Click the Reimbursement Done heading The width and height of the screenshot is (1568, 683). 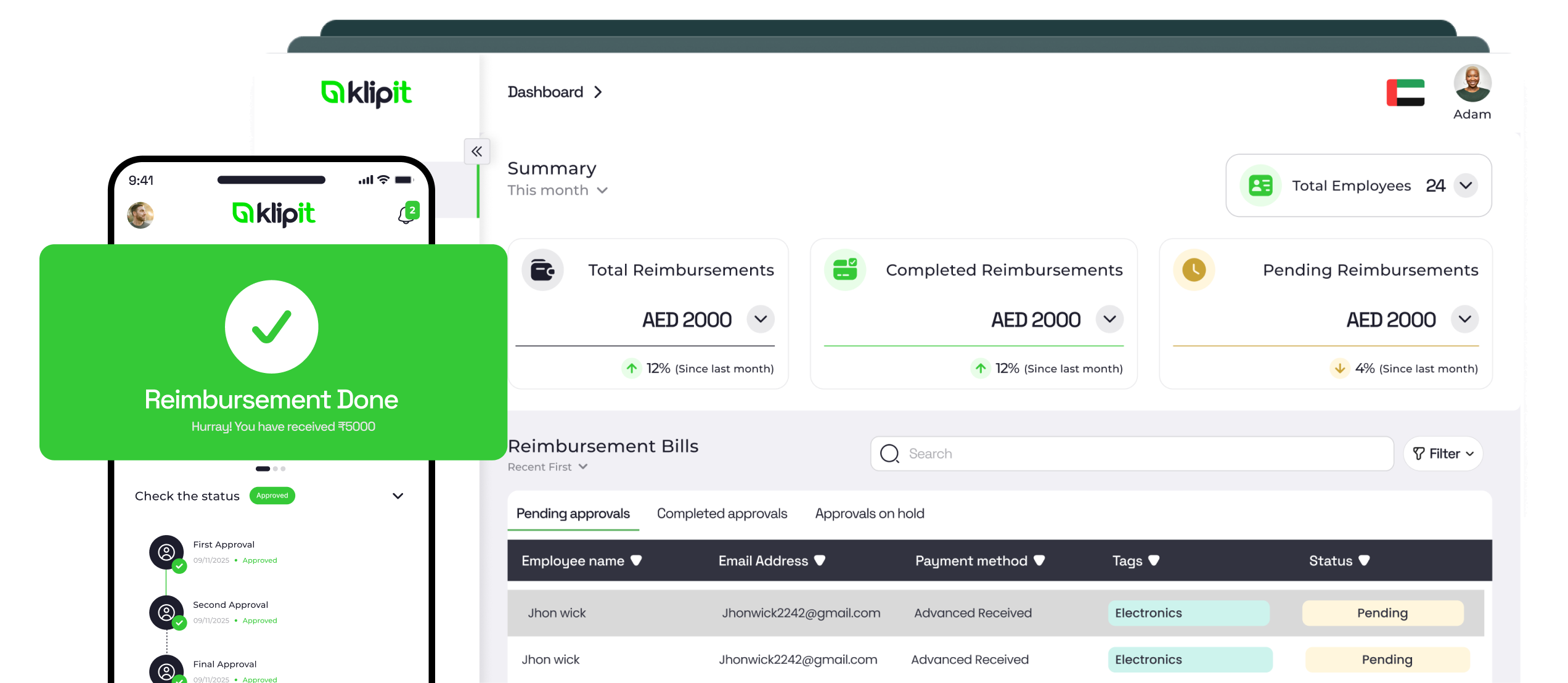(271, 400)
